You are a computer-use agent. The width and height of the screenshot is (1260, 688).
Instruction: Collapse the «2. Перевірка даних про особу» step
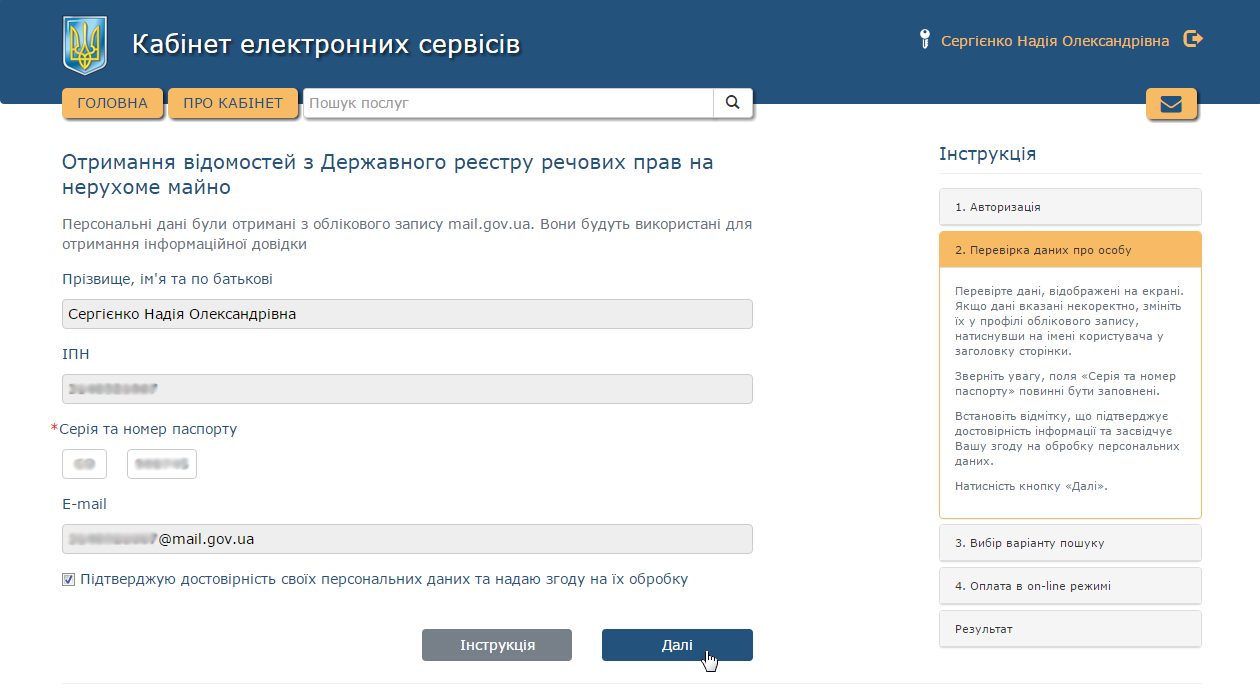click(x=1070, y=249)
